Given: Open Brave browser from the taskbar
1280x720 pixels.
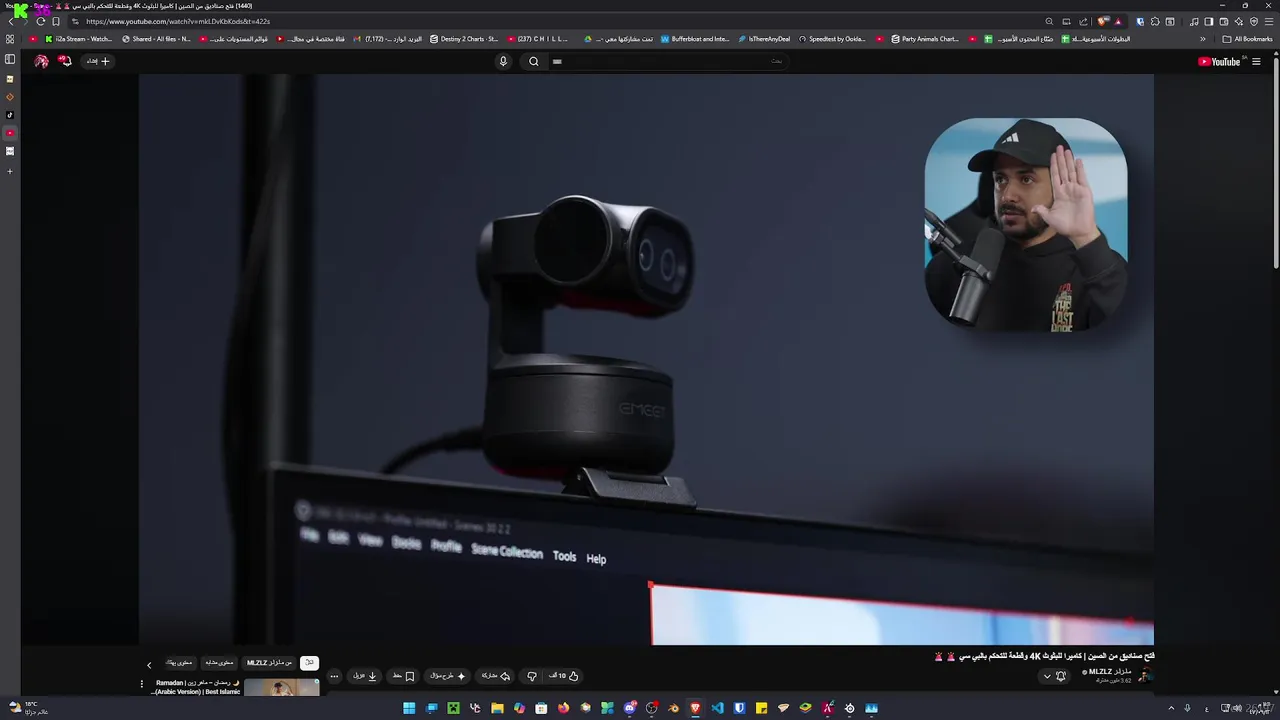Looking at the screenshot, I should tap(696, 708).
